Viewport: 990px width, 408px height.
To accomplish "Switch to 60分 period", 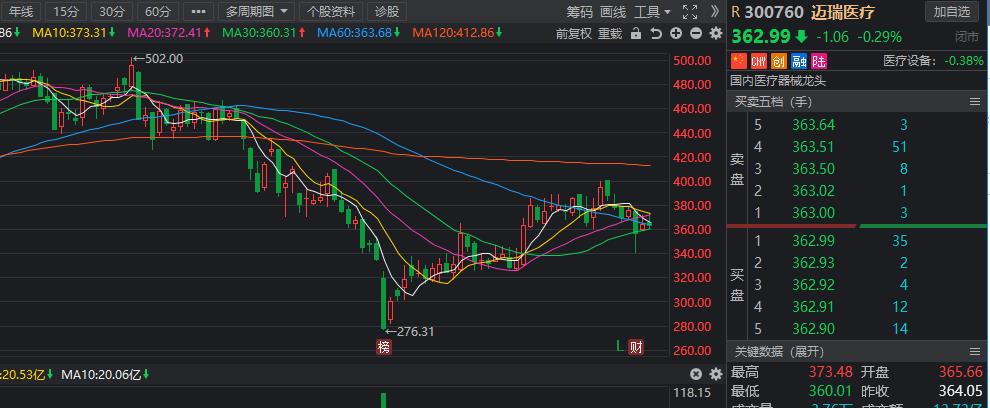I will point(157,11).
